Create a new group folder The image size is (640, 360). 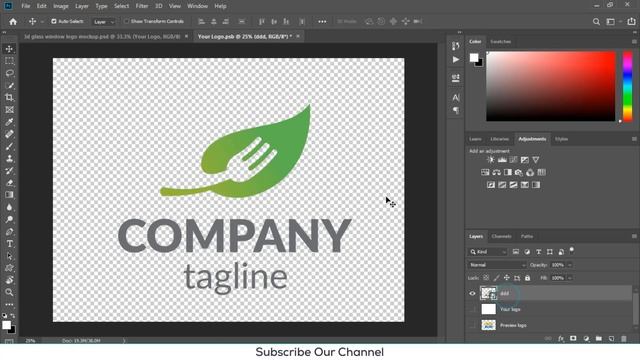(598, 338)
